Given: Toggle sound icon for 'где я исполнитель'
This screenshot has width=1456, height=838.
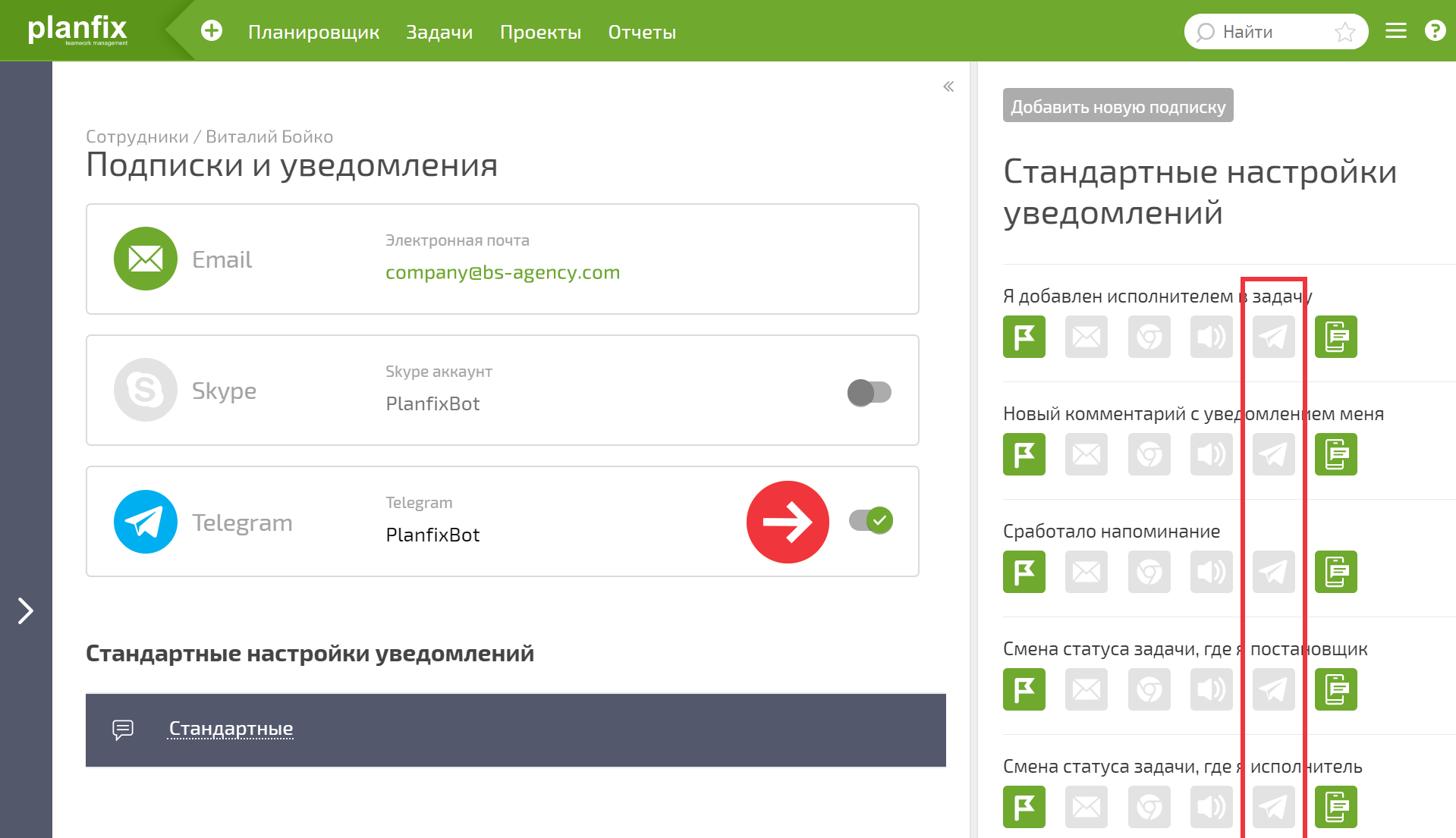Looking at the screenshot, I should (x=1212, y=807).
